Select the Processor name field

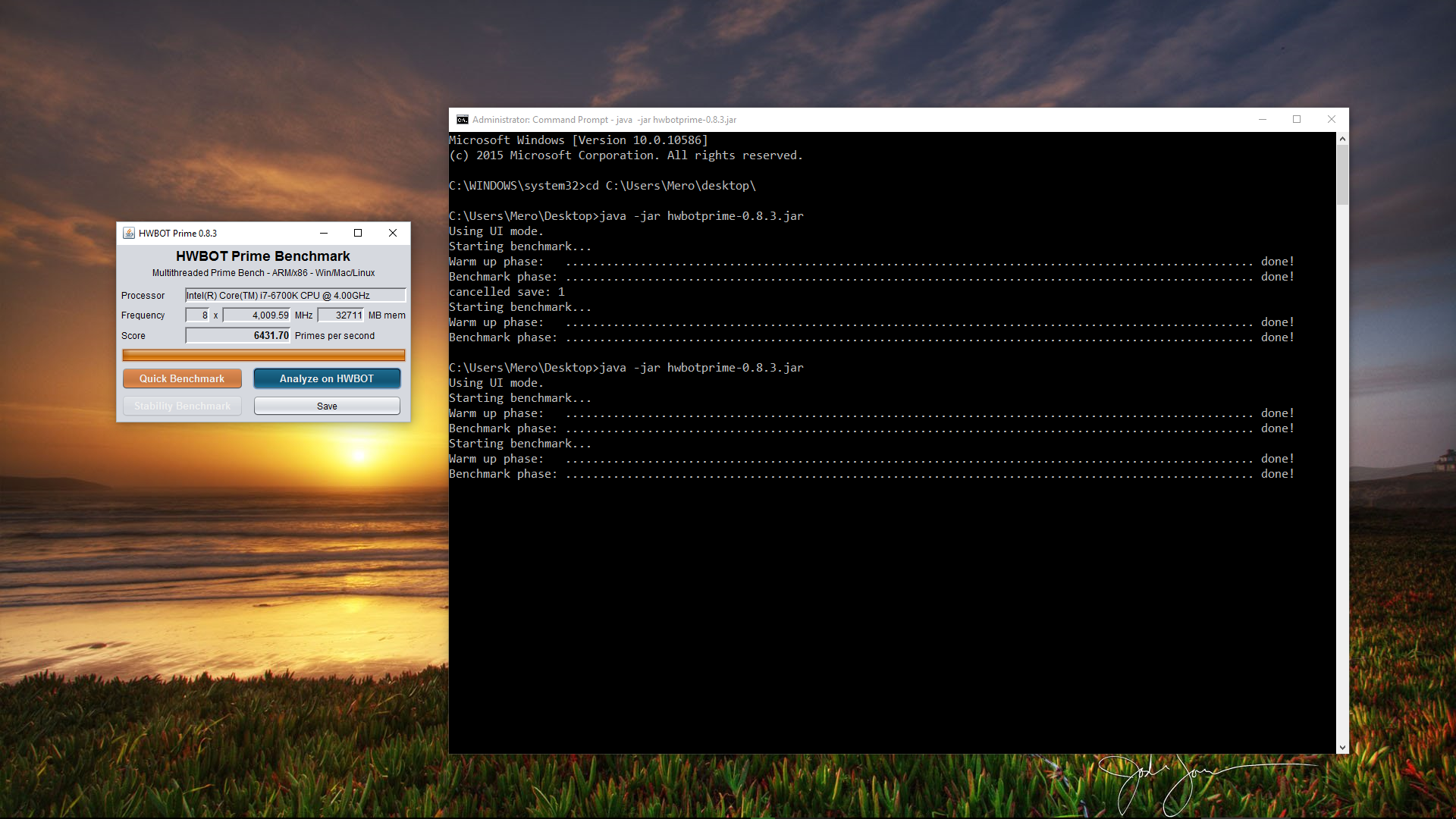[296, 296]
